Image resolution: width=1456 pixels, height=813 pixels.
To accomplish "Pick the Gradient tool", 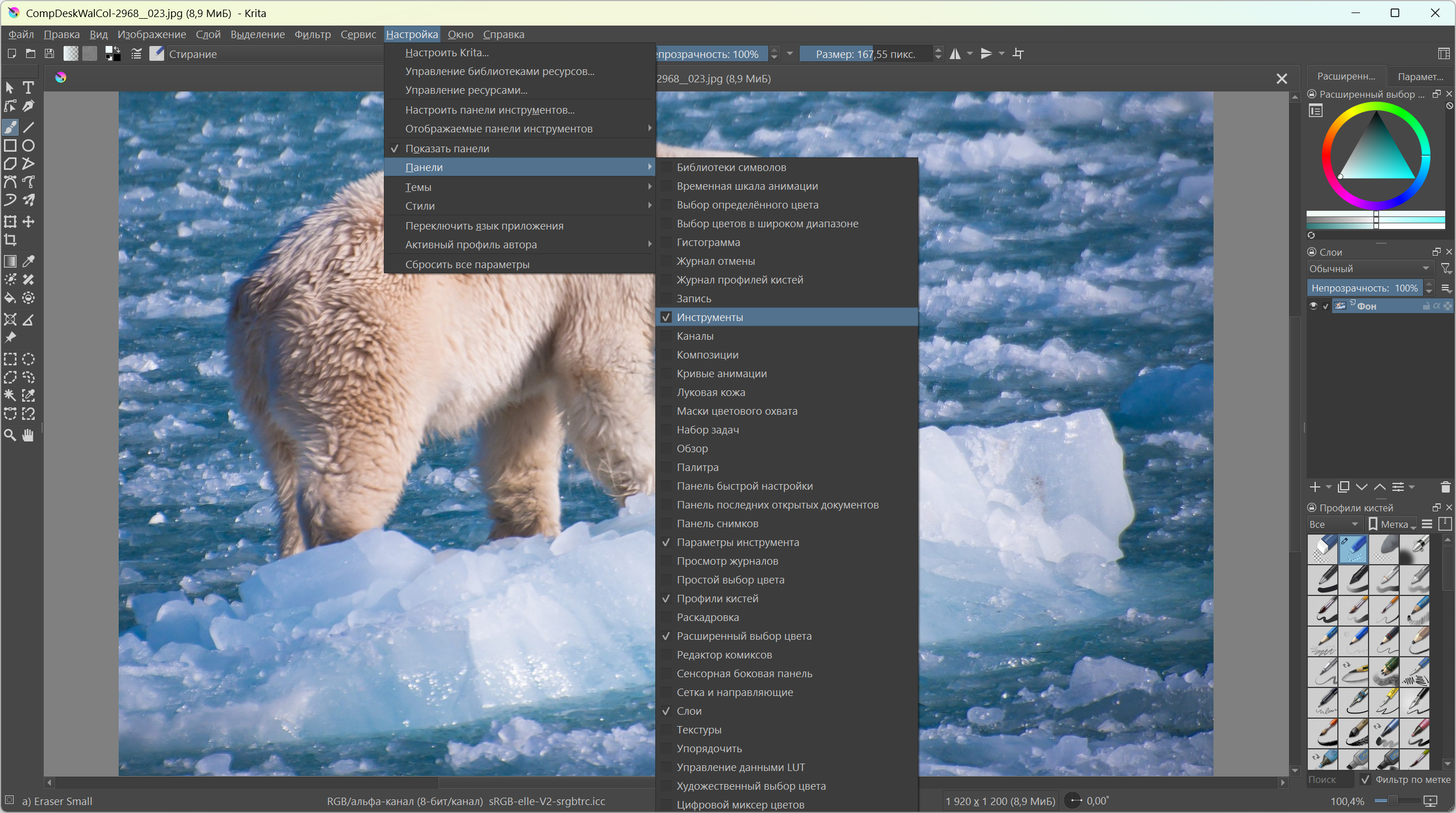I will [10, 261].
